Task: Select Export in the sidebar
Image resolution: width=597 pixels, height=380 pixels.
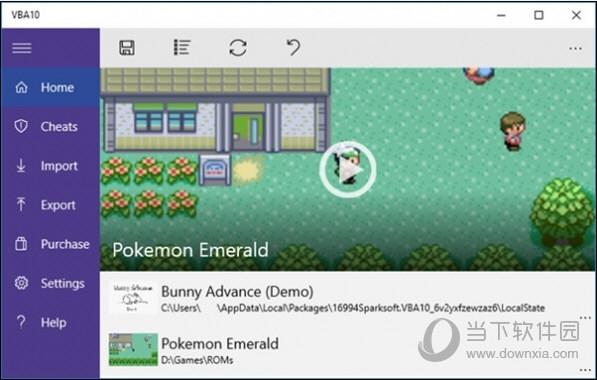Action: (x=51, y=205)
